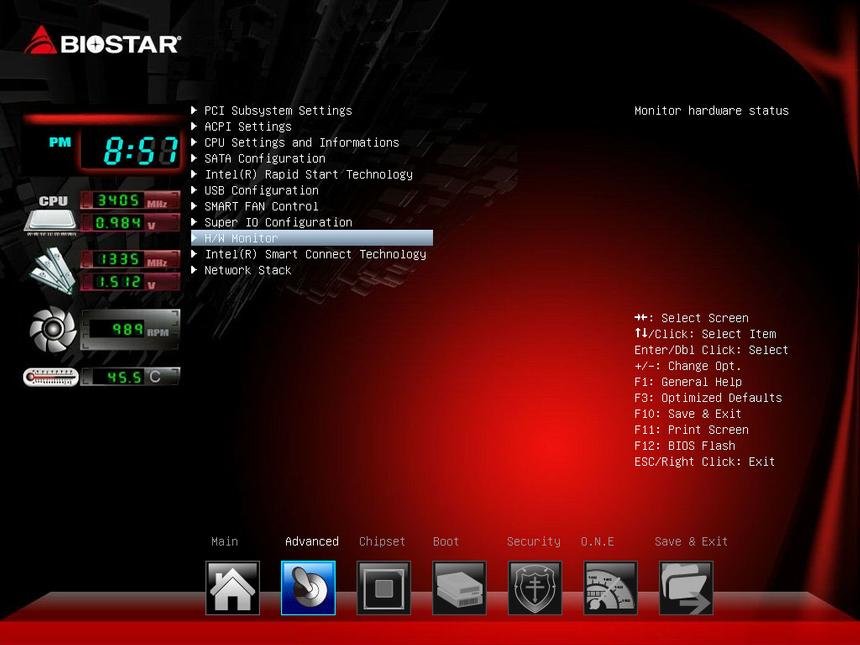Open Intel(R) Rapid Start Technology
Image resolution: width=860 pixels, height=645 pixels.
(x=308, y=175)
